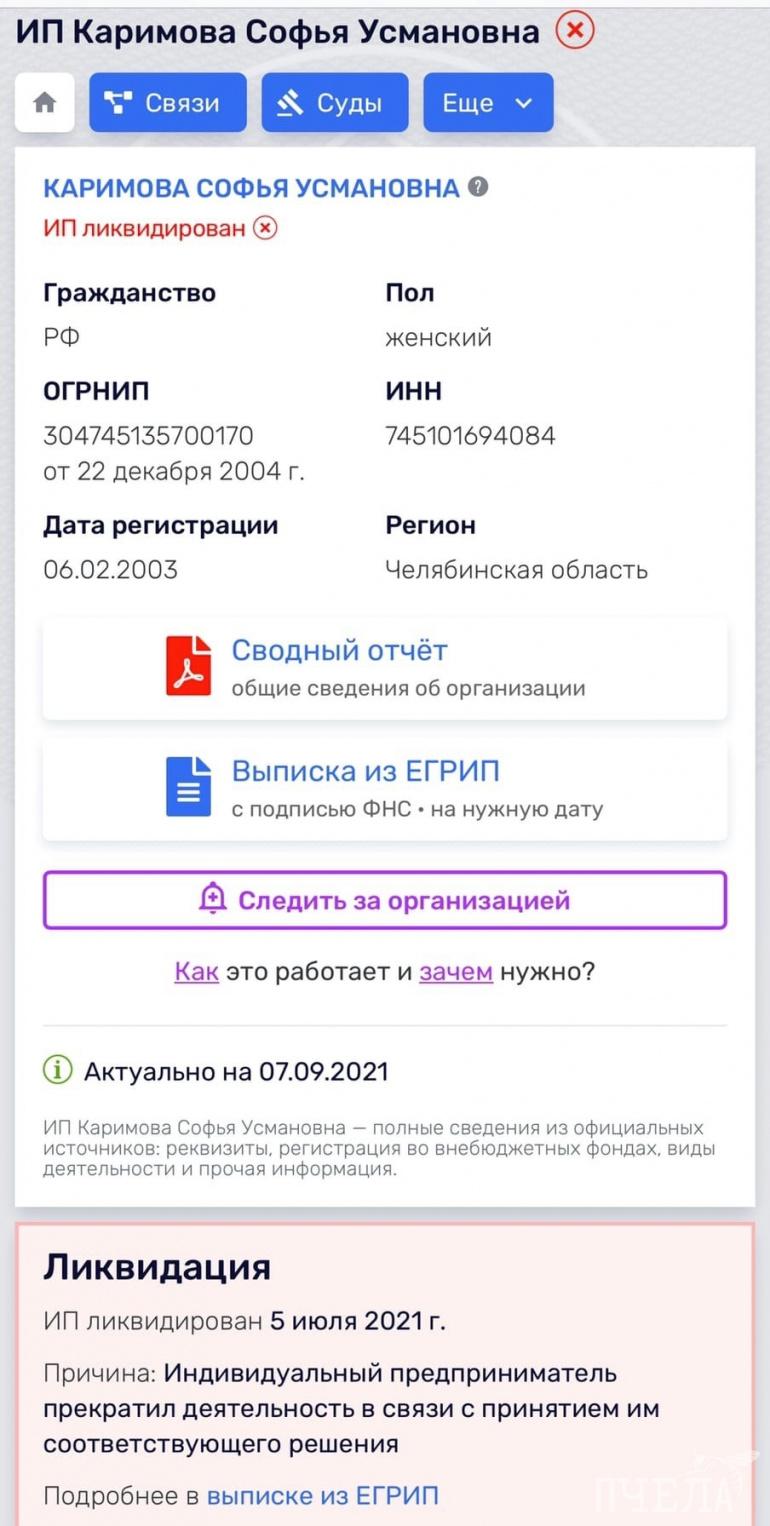The image size is (770, 1526).
Task: Follow the Как link
Action: [196, 971]
